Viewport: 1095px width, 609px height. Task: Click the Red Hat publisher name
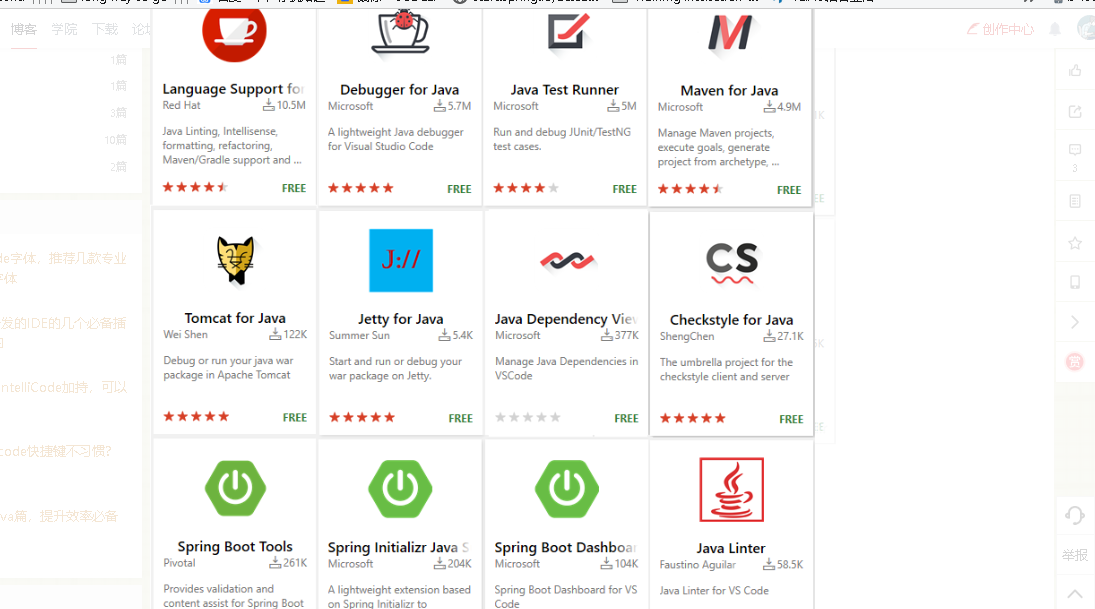coord(182,105)
